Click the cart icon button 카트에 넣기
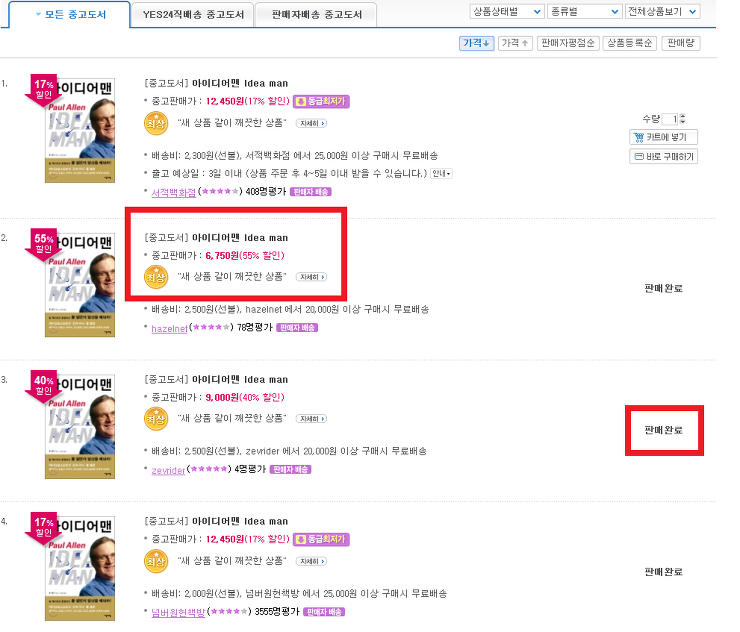Viewport: 740px width, 632px height. (663, 137)
